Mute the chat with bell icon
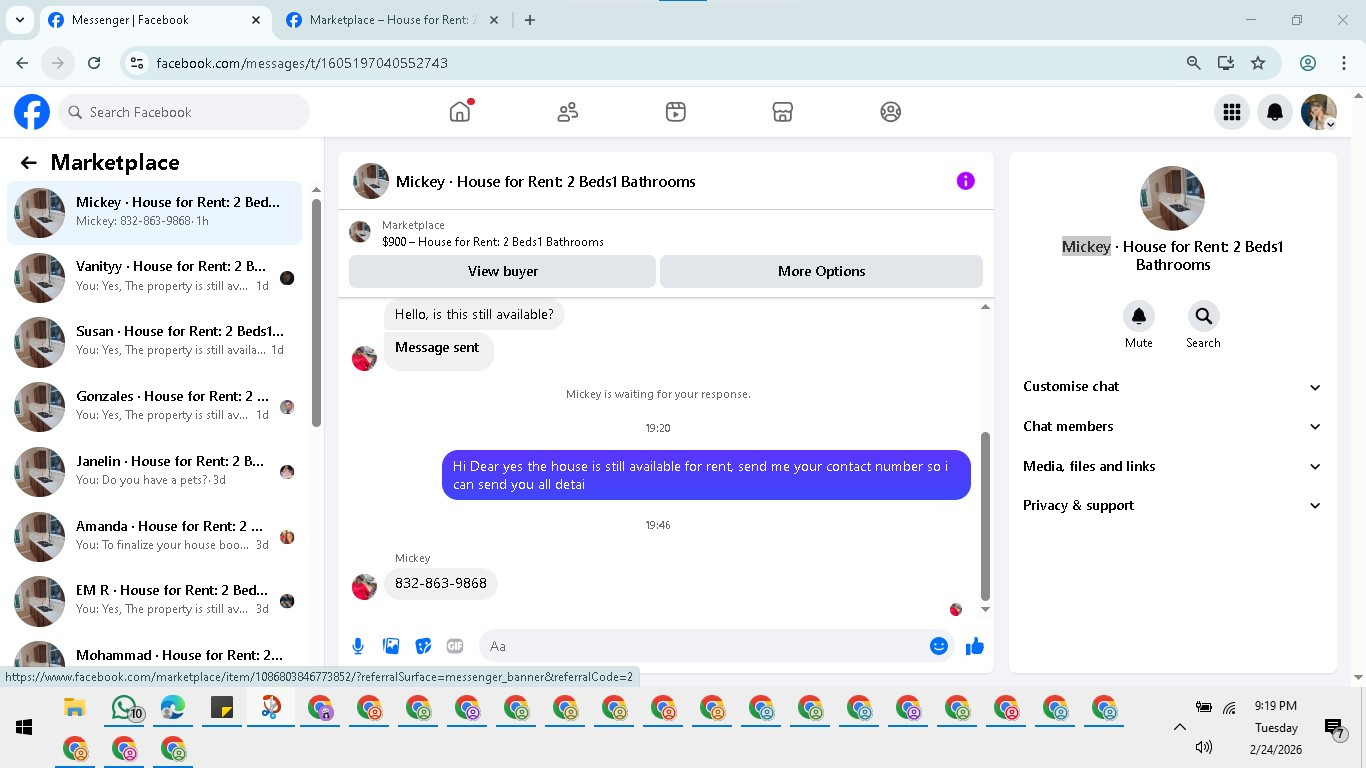1366x768 pixels. [1139, 316]
